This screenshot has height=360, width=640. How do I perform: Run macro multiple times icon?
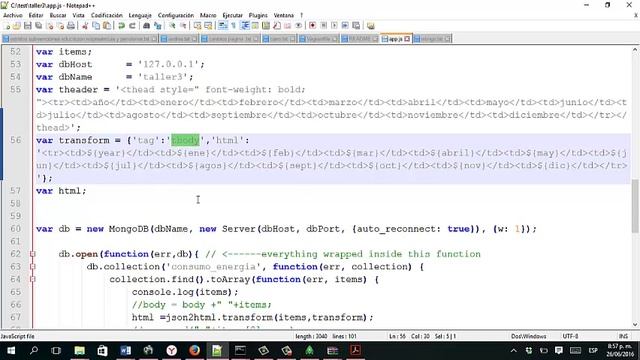345,26
